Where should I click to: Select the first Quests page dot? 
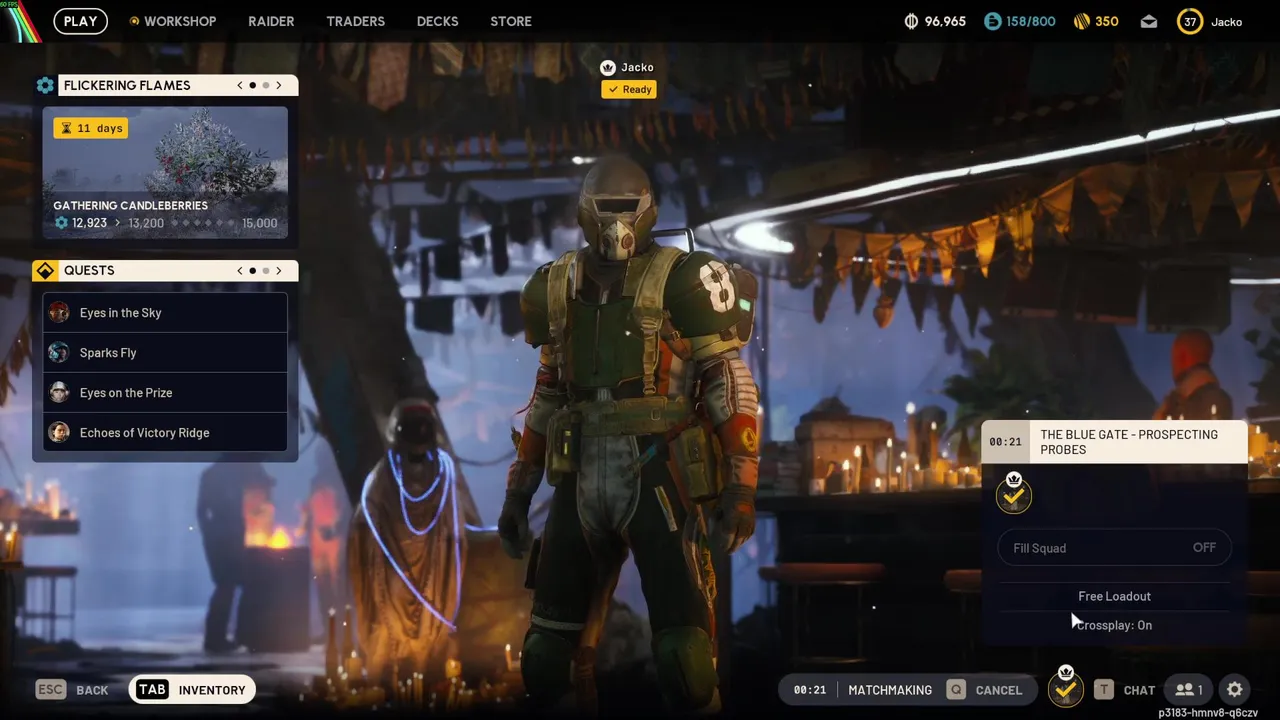pyautogui.click(x=253, y=270)
